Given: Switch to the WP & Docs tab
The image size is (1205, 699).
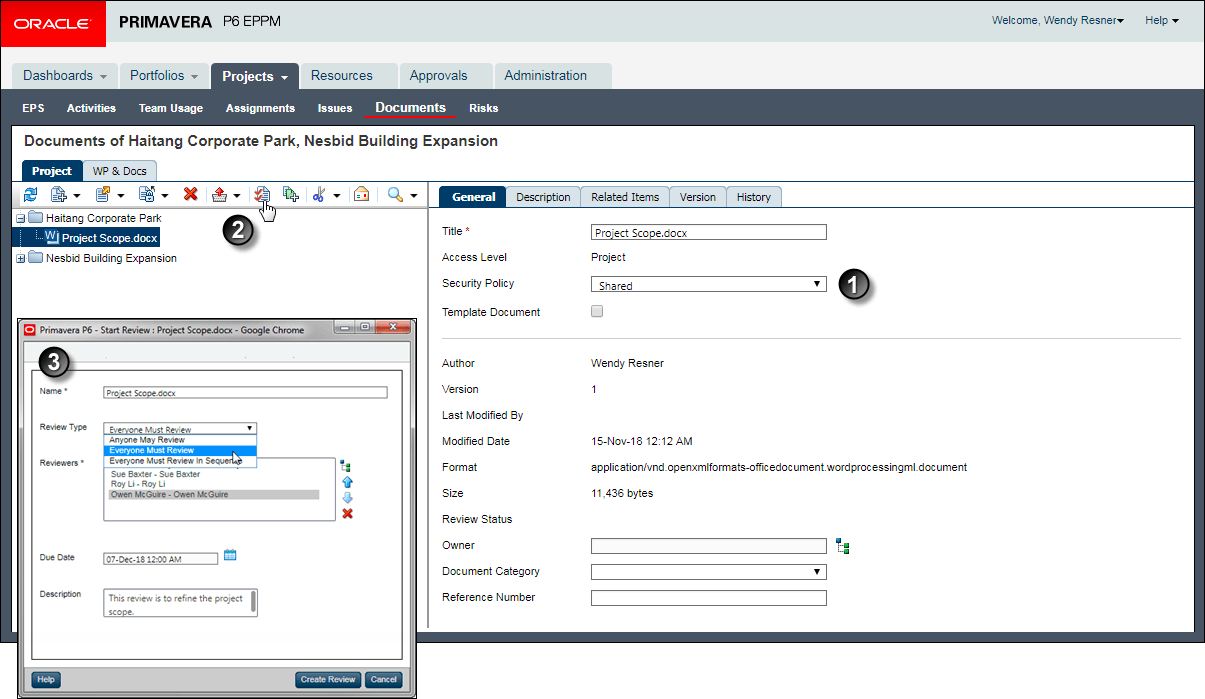Looking at the screenshot, I should tap(120, 171).
